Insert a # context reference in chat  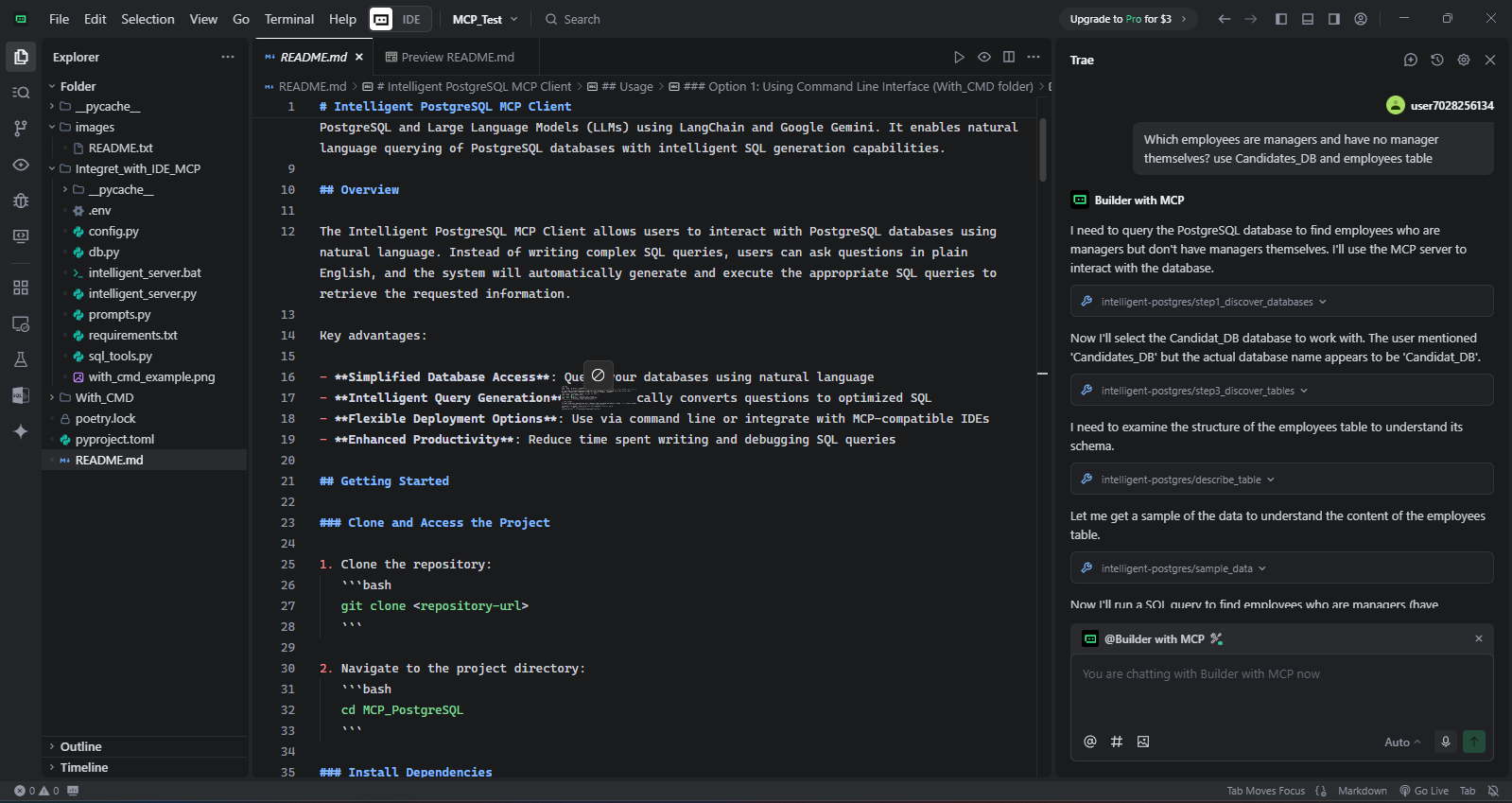1117,742
